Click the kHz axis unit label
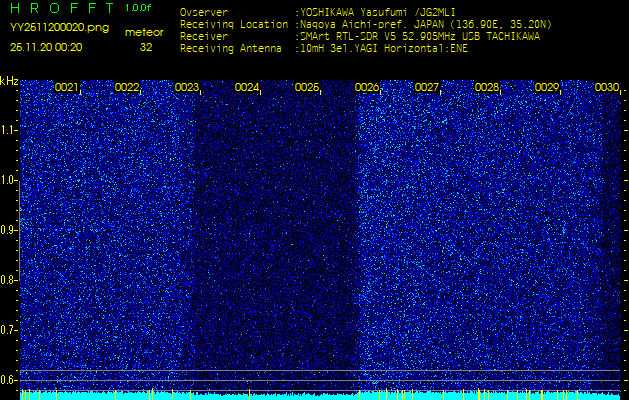The width and height of the screenshot is (629, 400). (x=9, y=81)
